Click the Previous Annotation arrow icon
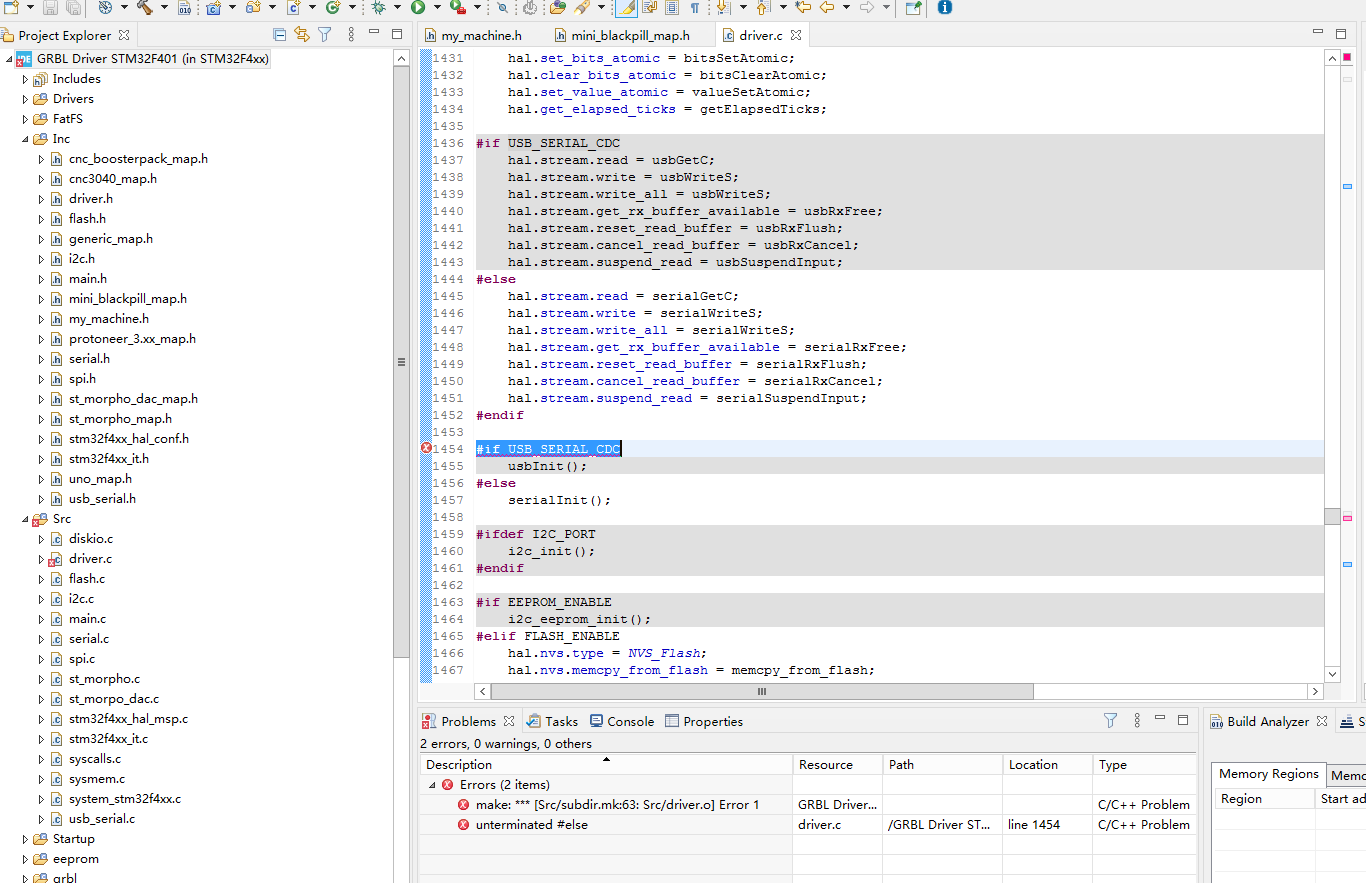Image resolution: width=1366 pixels, height=883 pixels. 762,8
